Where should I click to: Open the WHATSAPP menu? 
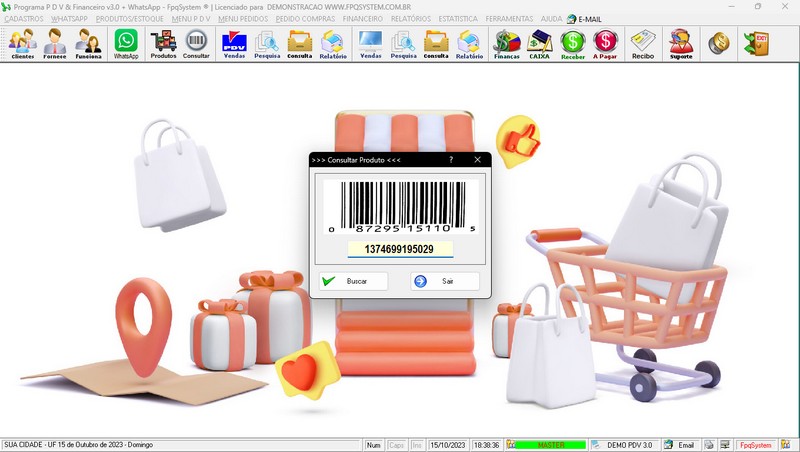pos(69,19)
